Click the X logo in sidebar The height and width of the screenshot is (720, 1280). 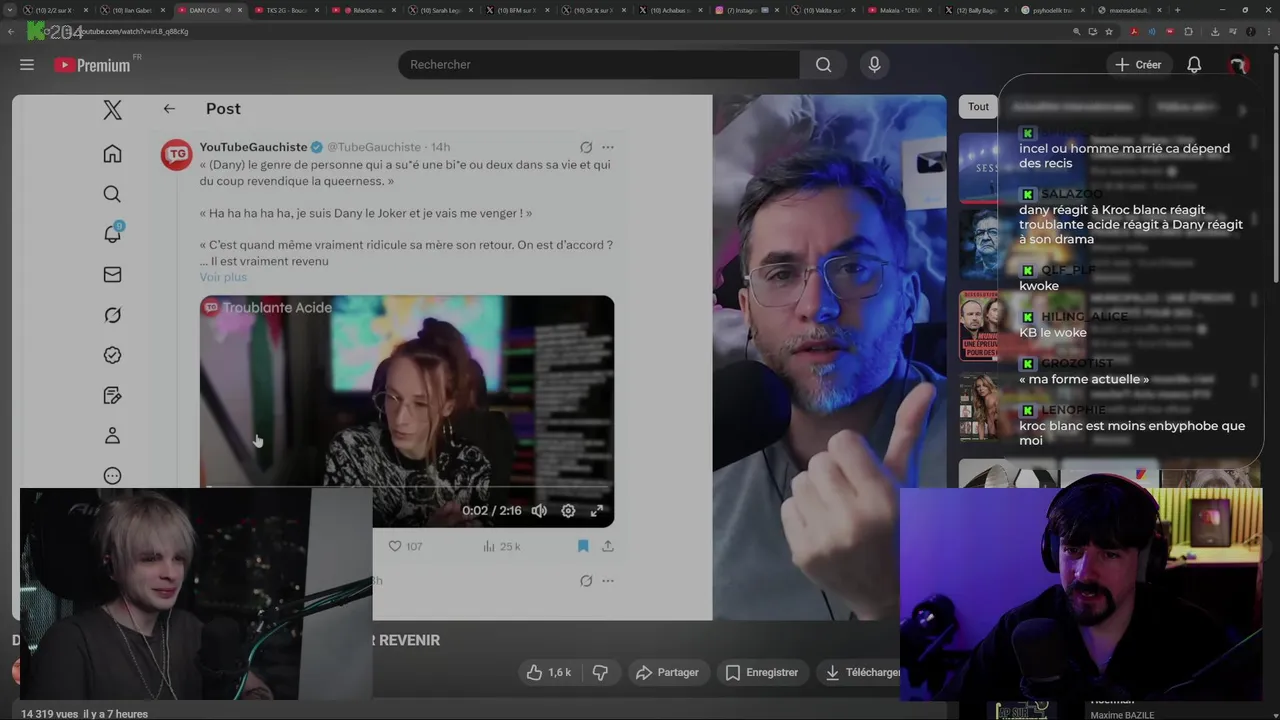coord(112,110)
